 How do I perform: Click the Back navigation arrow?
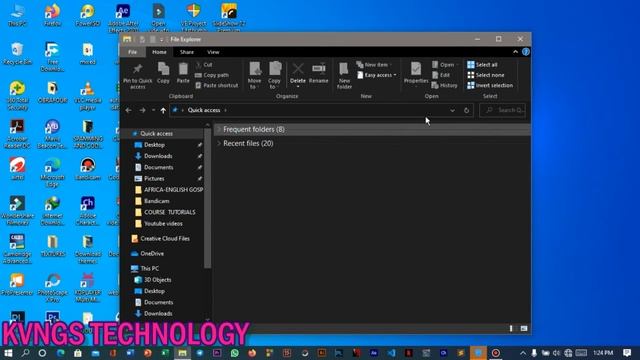pyautogui.click(x=129, y=110)
